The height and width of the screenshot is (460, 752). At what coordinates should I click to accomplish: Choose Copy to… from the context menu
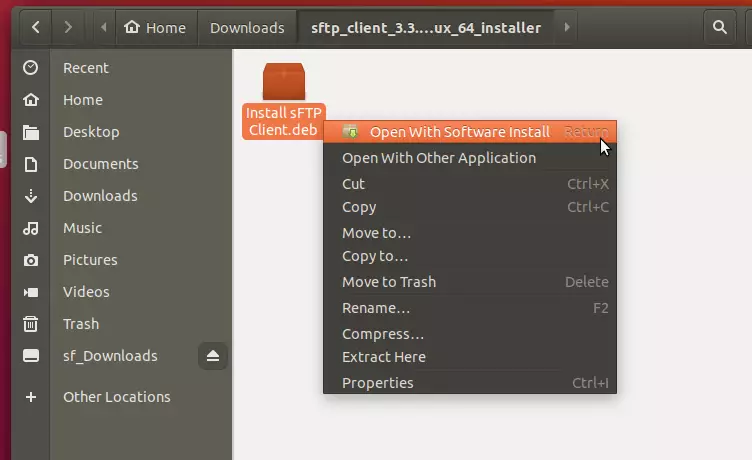[470, 256]
